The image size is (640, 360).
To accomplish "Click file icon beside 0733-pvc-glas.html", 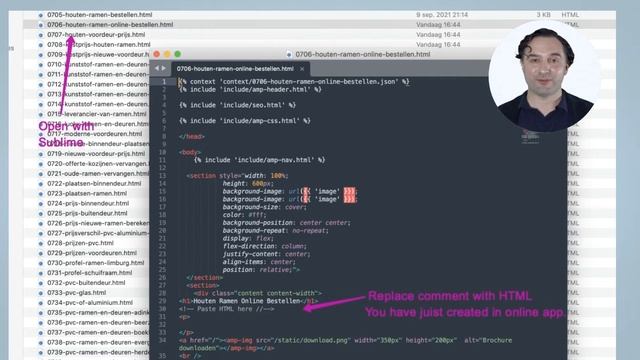I will [x=40, y=293].
